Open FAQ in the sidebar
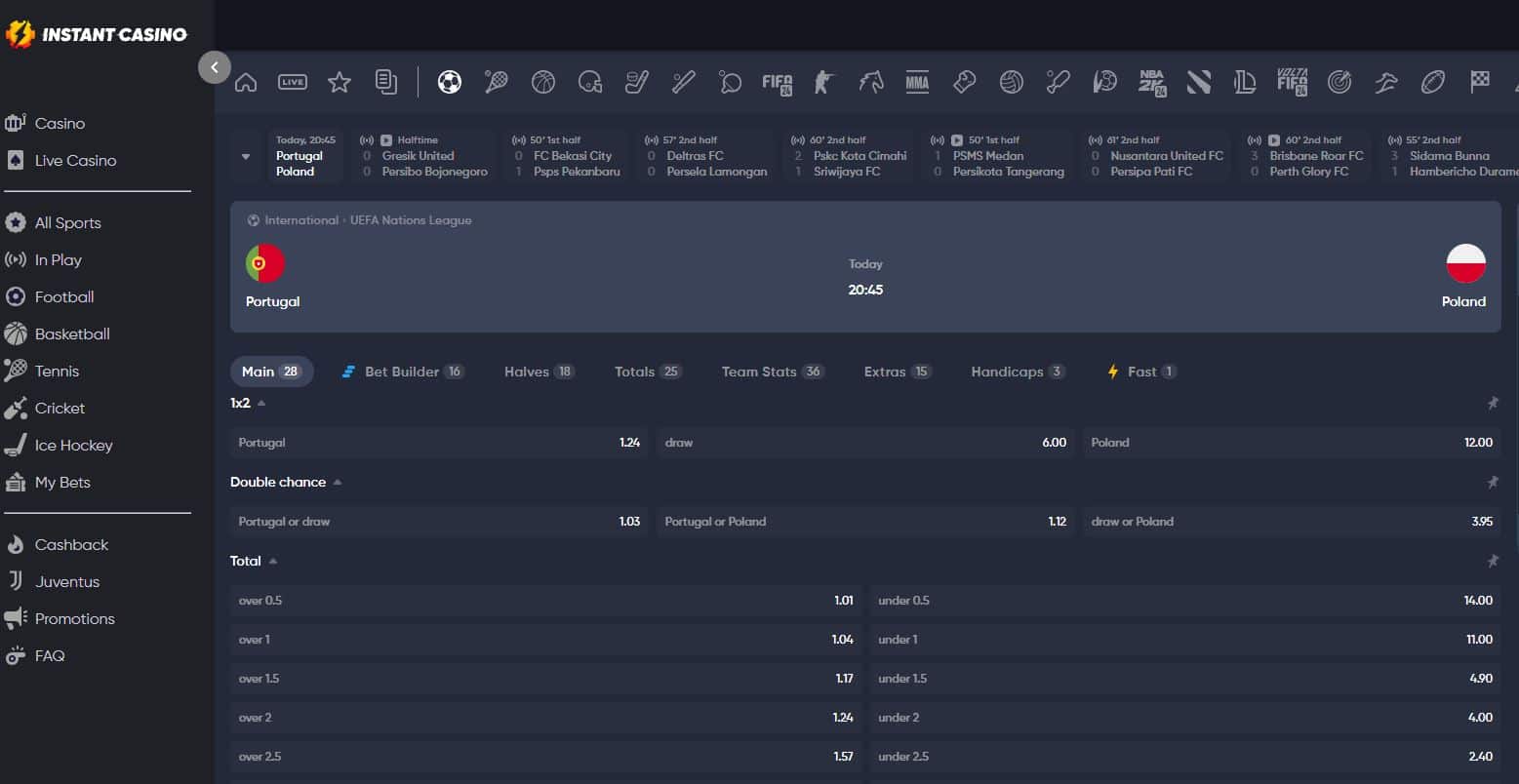 click(50, 656)
